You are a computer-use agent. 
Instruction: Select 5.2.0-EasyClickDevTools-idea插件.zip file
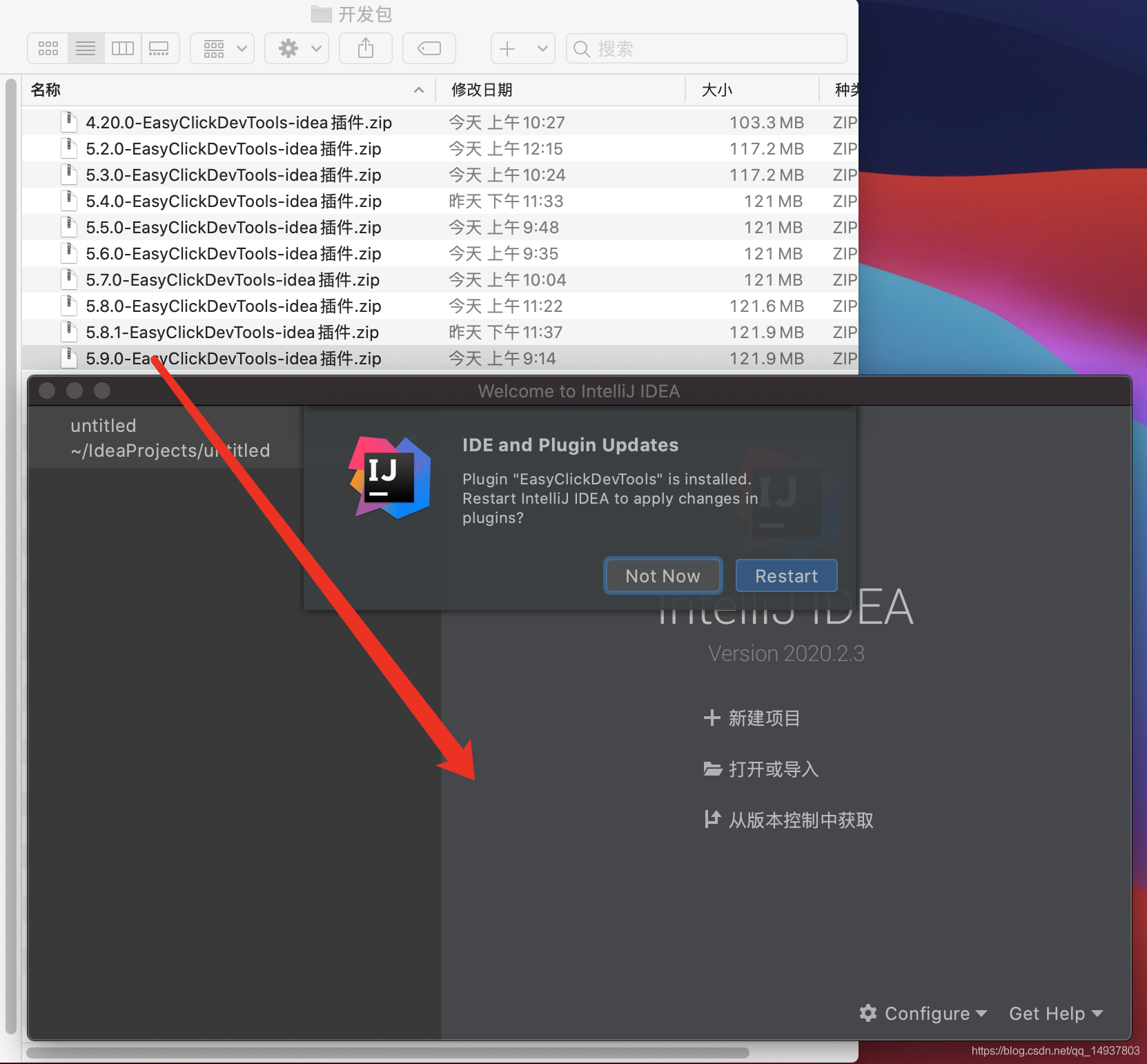click(233, 148)
